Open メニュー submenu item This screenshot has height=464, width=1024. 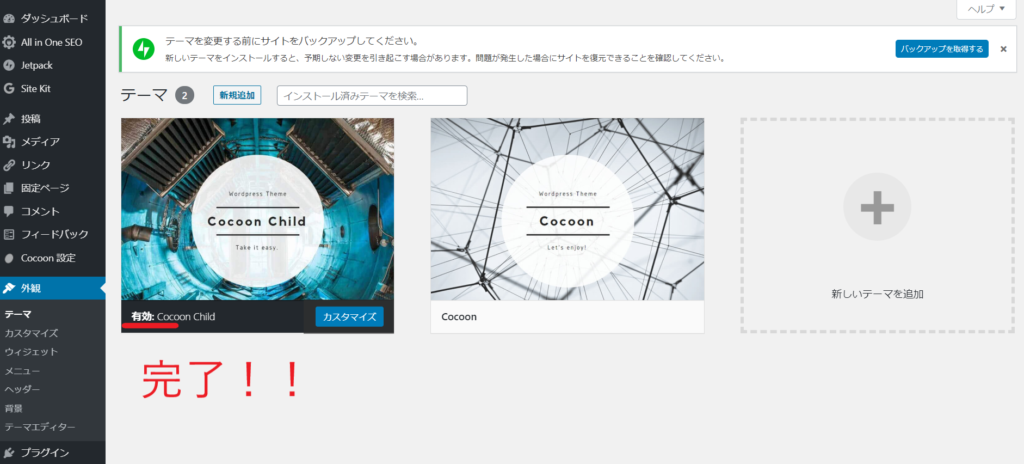(x=22, y=371)
